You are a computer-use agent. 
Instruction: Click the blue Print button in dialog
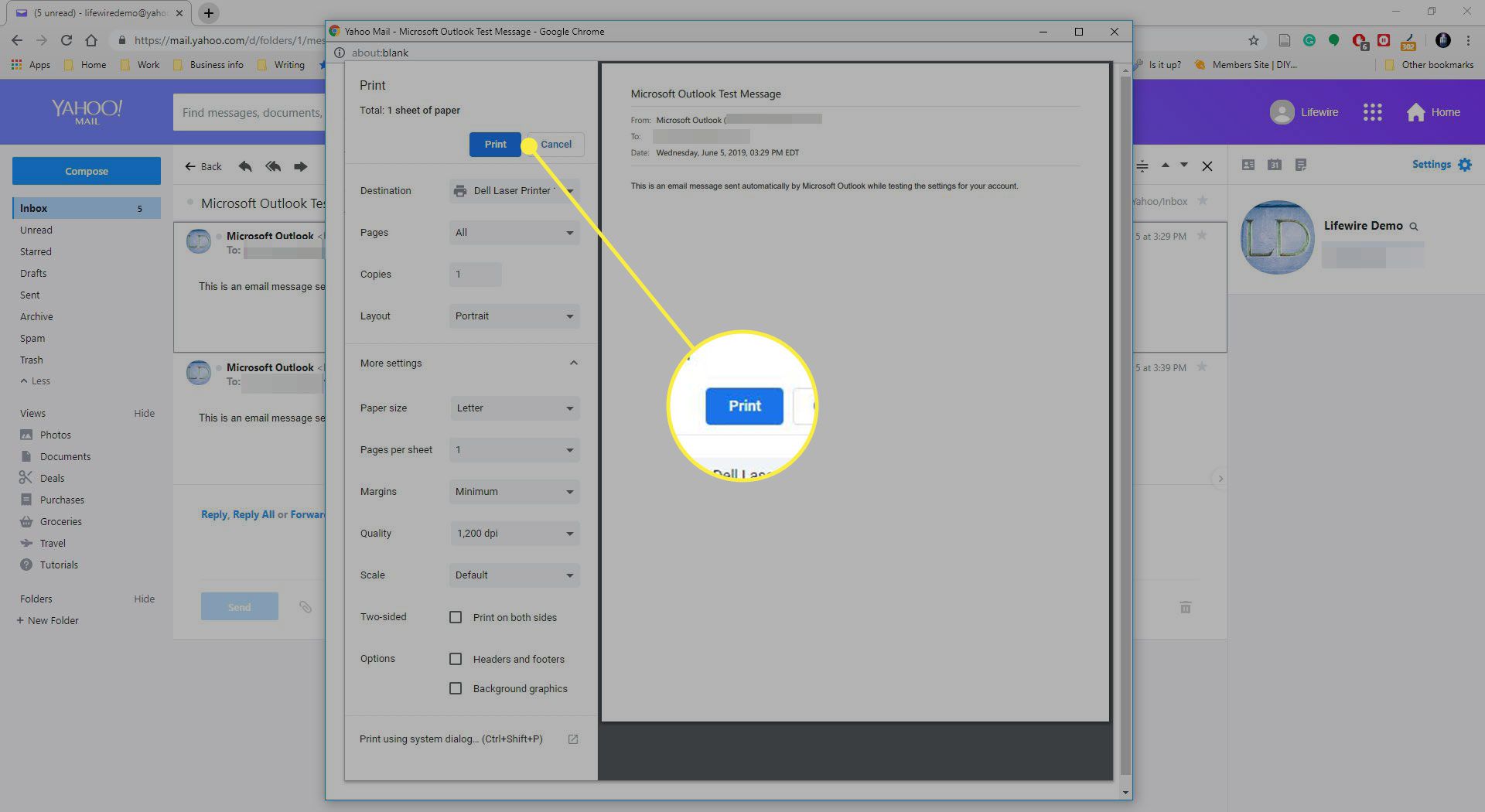pos(495,145)
